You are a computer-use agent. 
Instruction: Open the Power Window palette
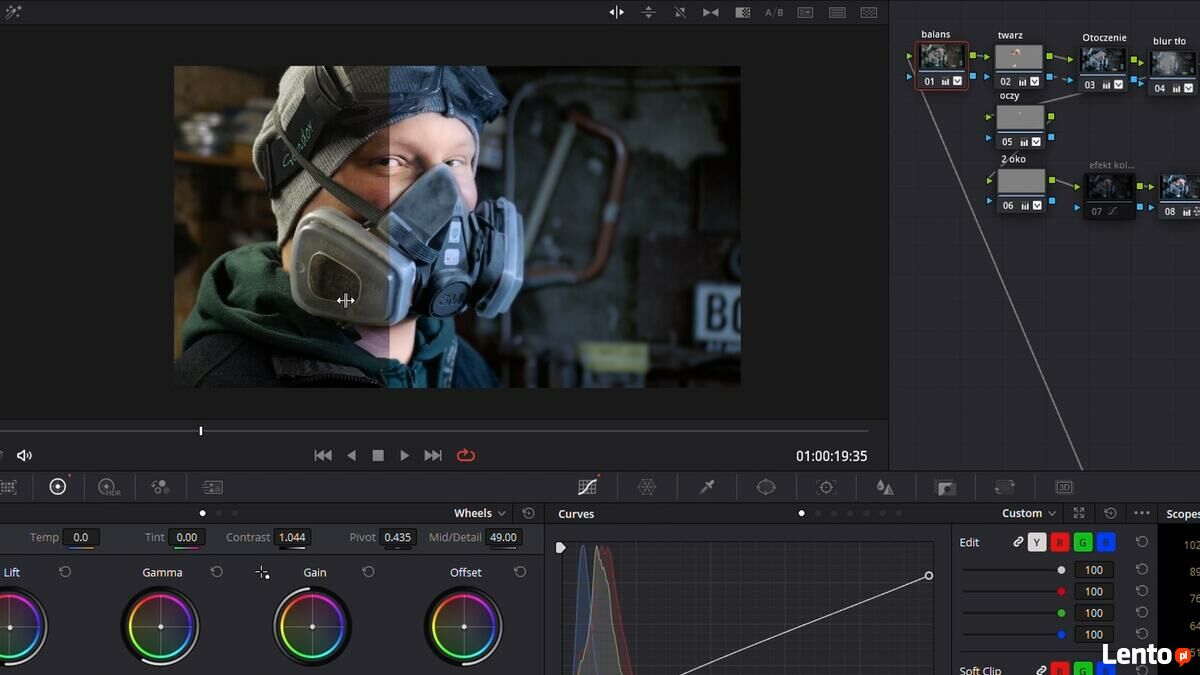point(766,487)
